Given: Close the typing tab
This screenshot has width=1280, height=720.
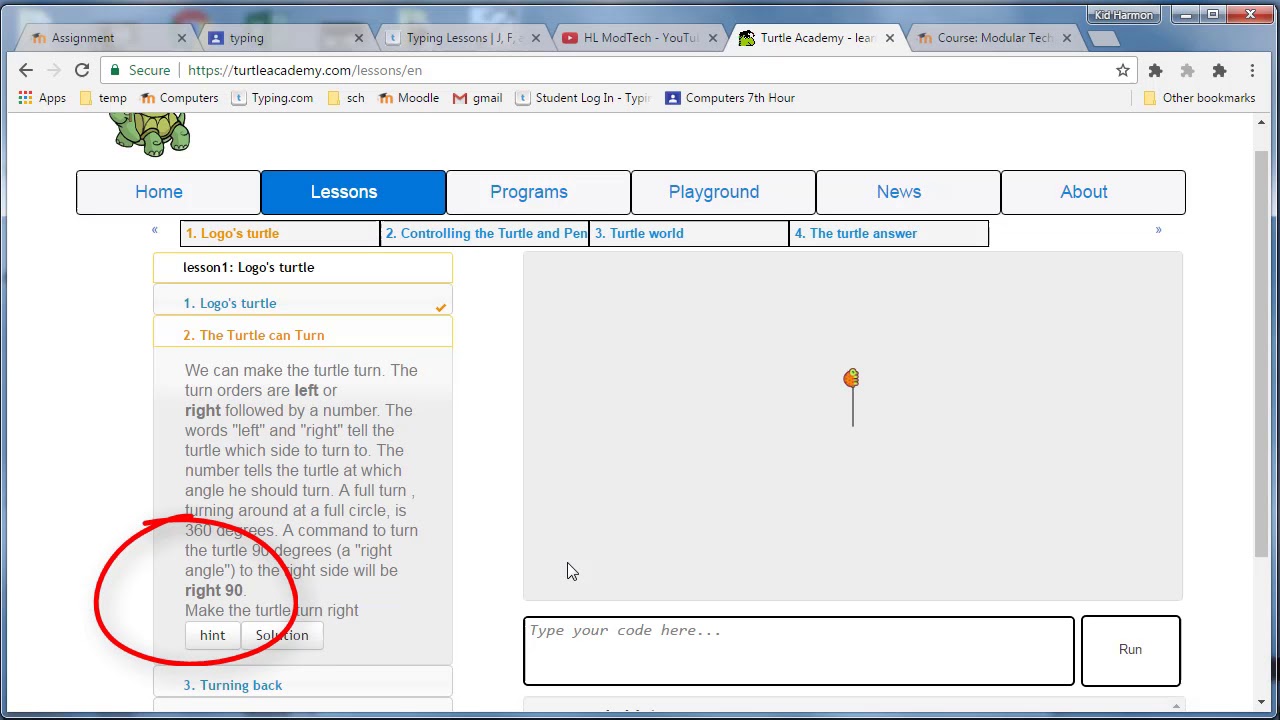Looking at the screenshot, I should click(x=359, y=38).
